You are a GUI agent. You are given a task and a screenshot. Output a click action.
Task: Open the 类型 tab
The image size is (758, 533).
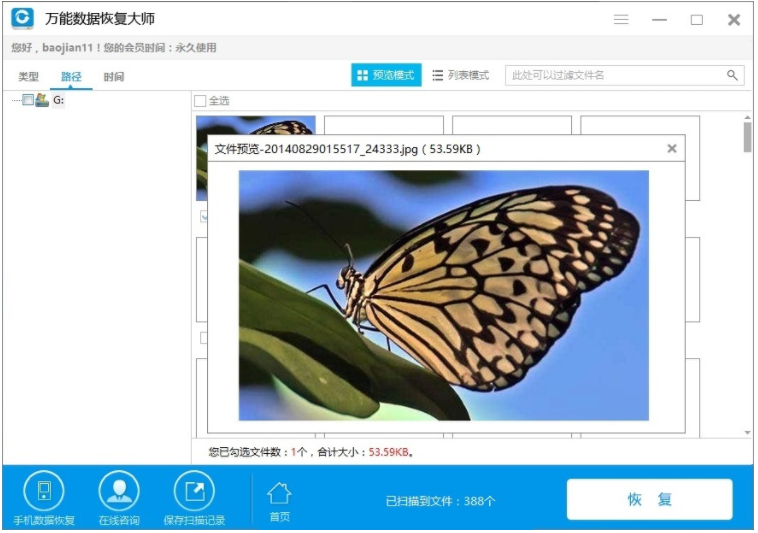point(28,77)
